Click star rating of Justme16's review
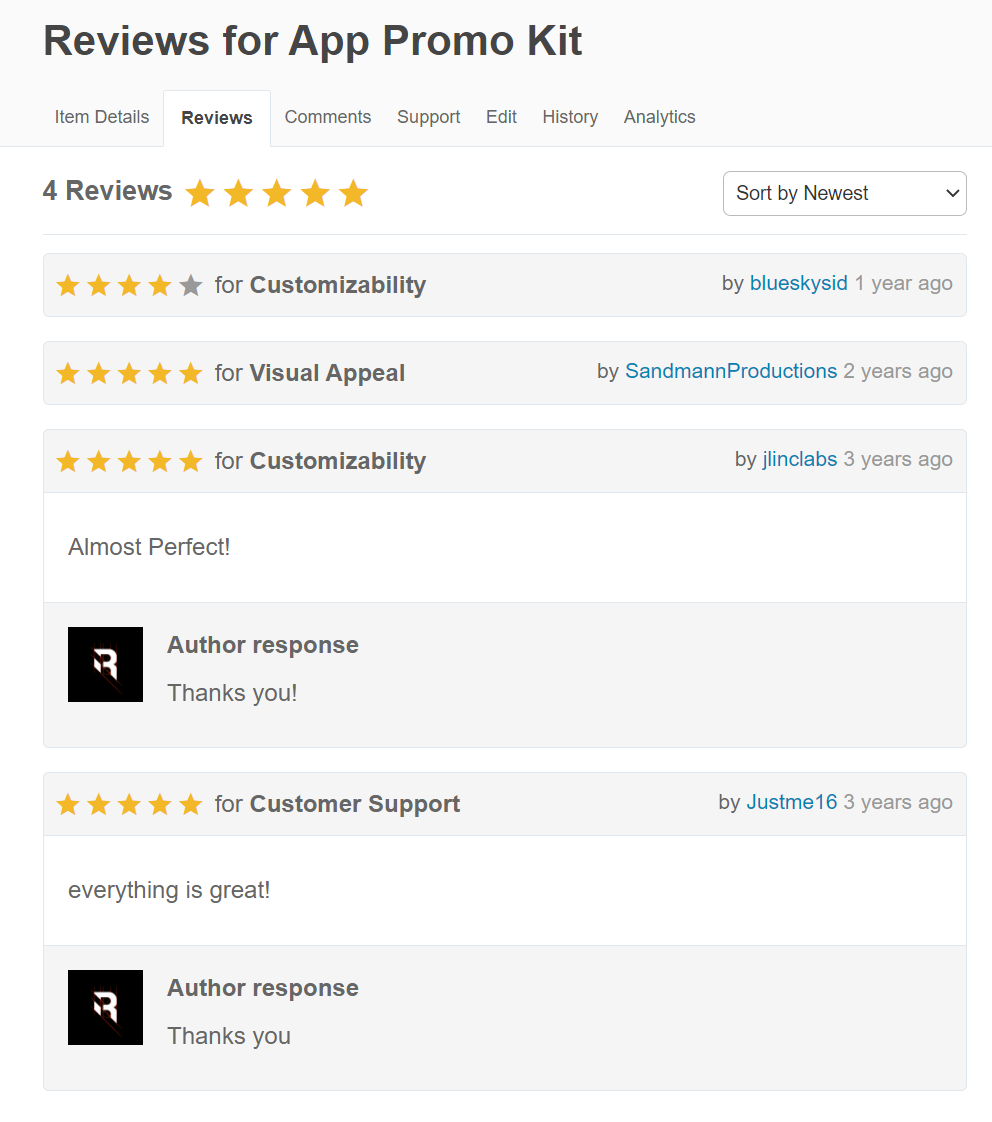This screenshot has width=992, height=1122. [x=130, y=804]
